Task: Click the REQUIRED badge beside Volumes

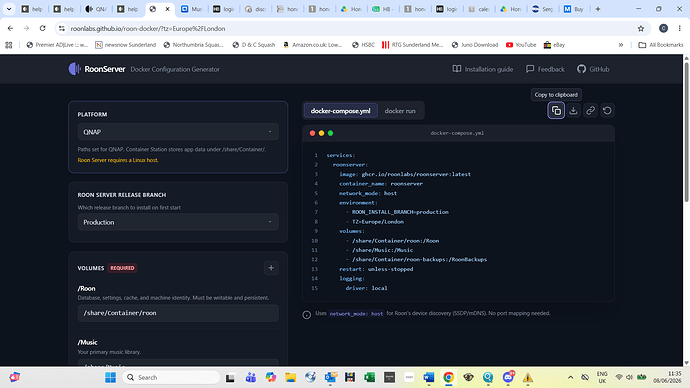Action: (x=122, y=268)
